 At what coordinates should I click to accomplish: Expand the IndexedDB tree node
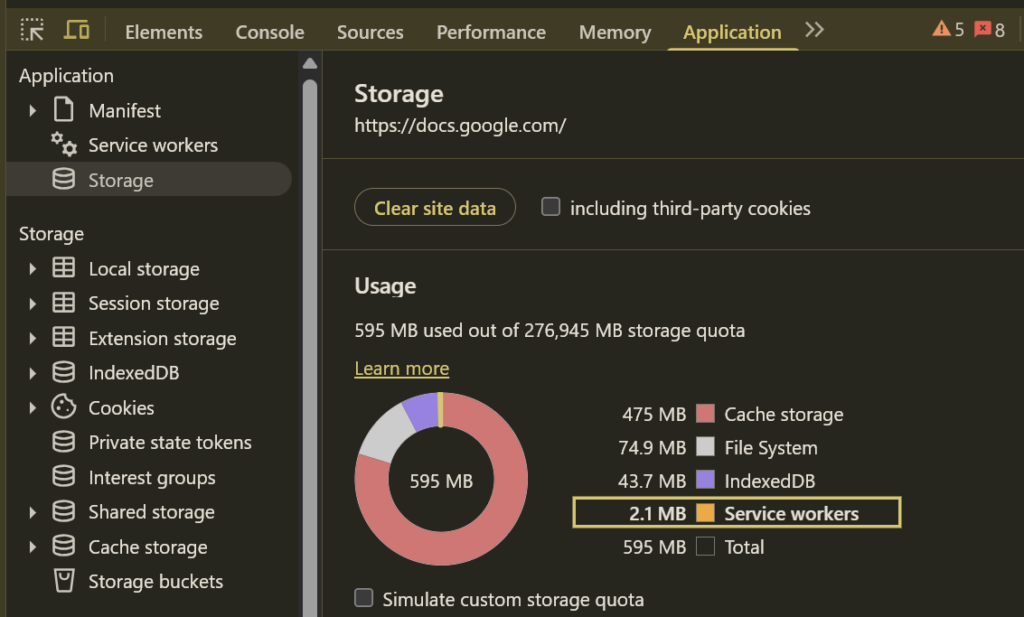pyautogui.click(x=33, y=373)
